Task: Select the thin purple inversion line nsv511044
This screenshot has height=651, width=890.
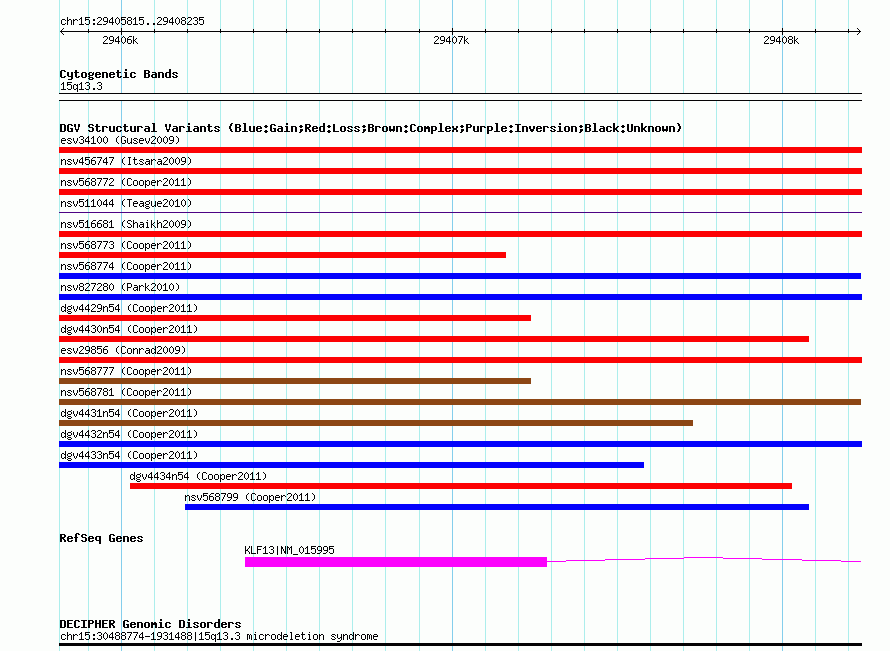Action: point(460,213)
